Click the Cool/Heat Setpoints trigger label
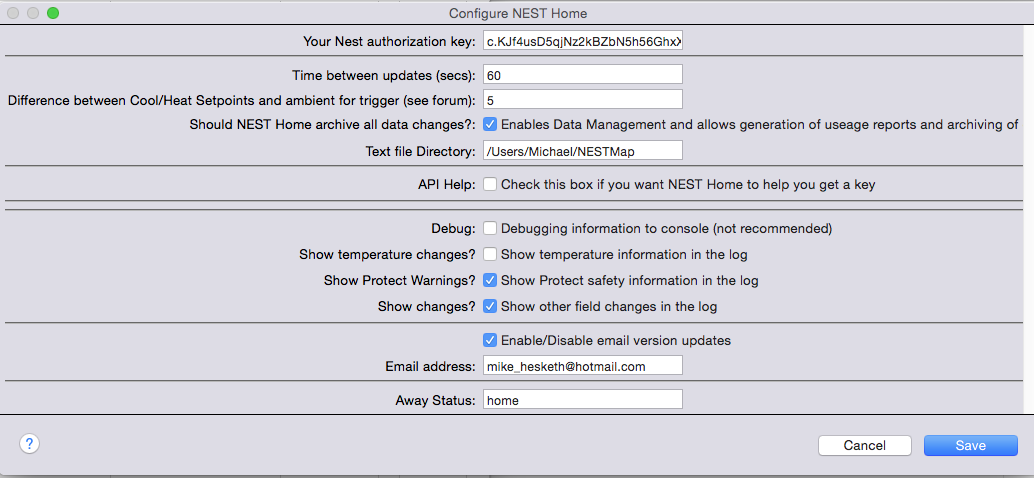The width and height of the screenshot is (1034, 478). click(241, 101)
